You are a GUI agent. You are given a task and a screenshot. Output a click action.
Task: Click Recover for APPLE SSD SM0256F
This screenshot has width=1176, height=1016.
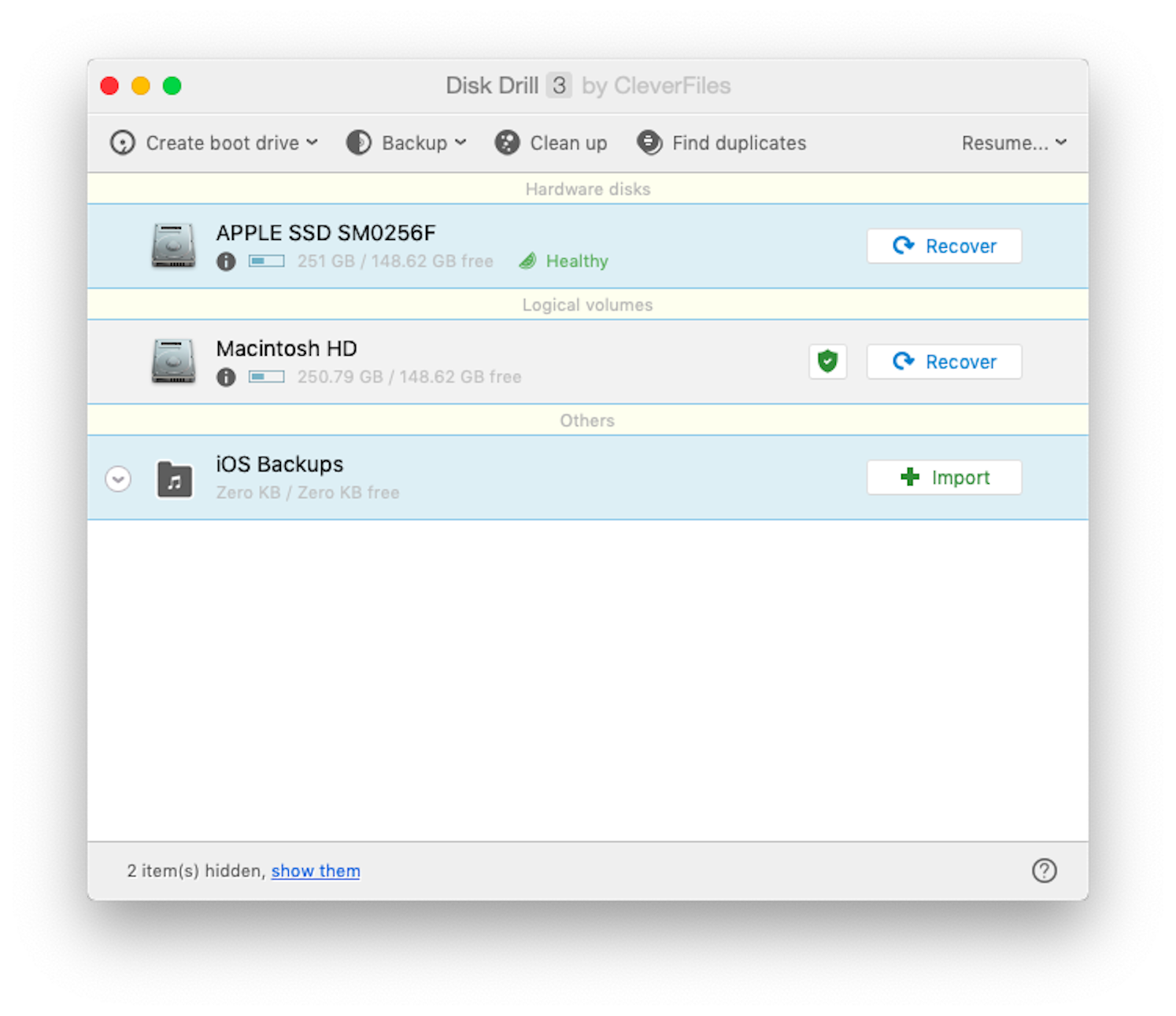point(944,246)
